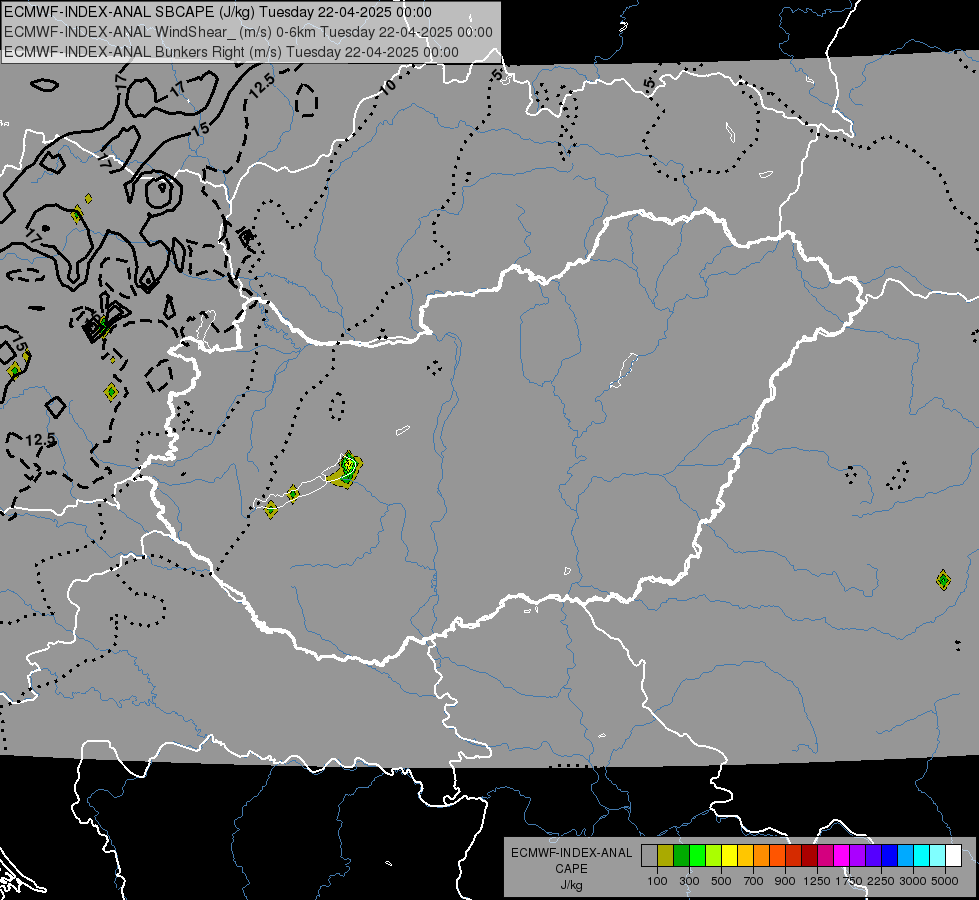Viewport: 979px width, 900px height.
Task: Pick the pure yellow legend swatch
Action: pos(730,855)
